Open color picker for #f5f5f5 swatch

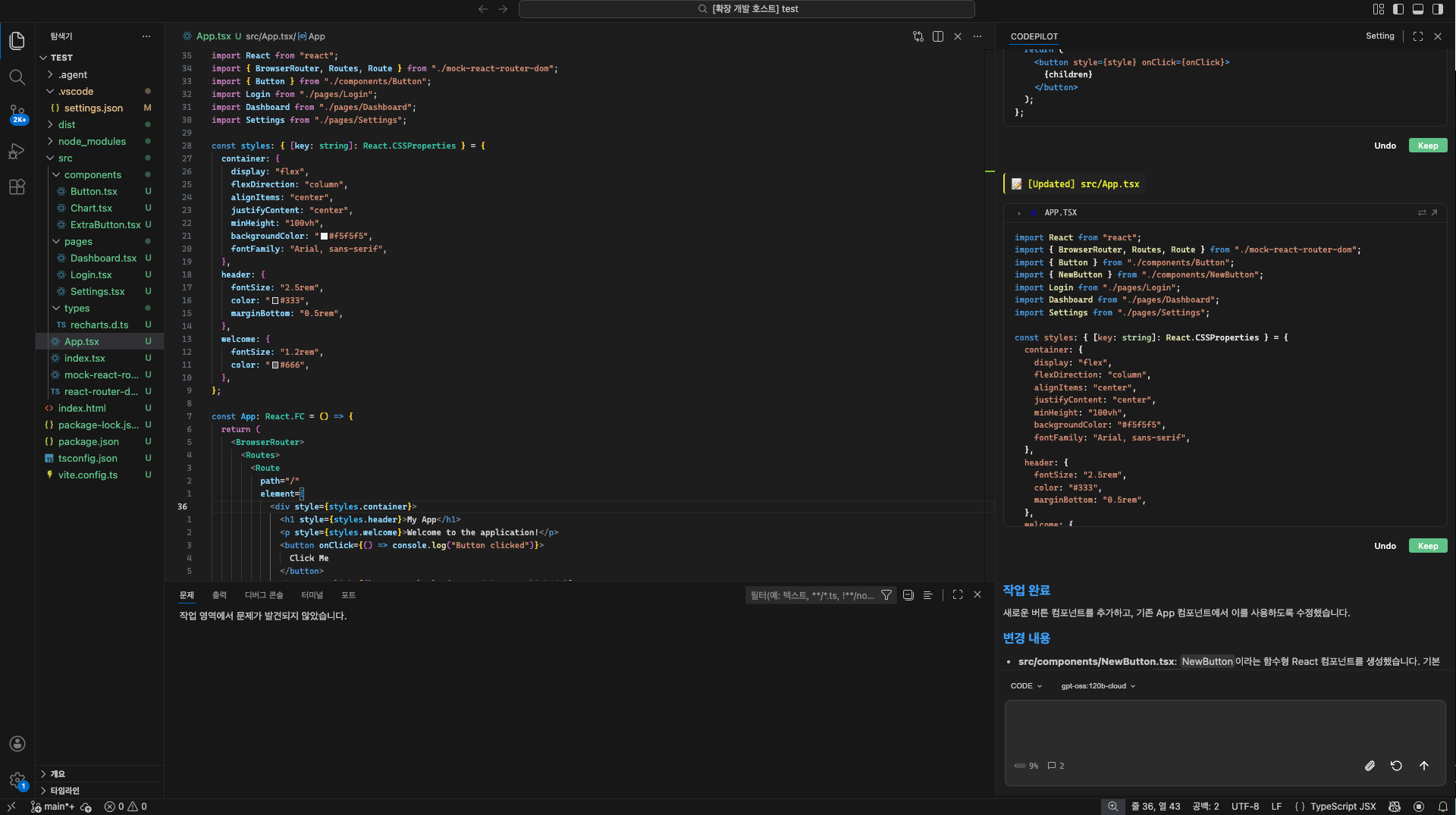click(324, 237)
